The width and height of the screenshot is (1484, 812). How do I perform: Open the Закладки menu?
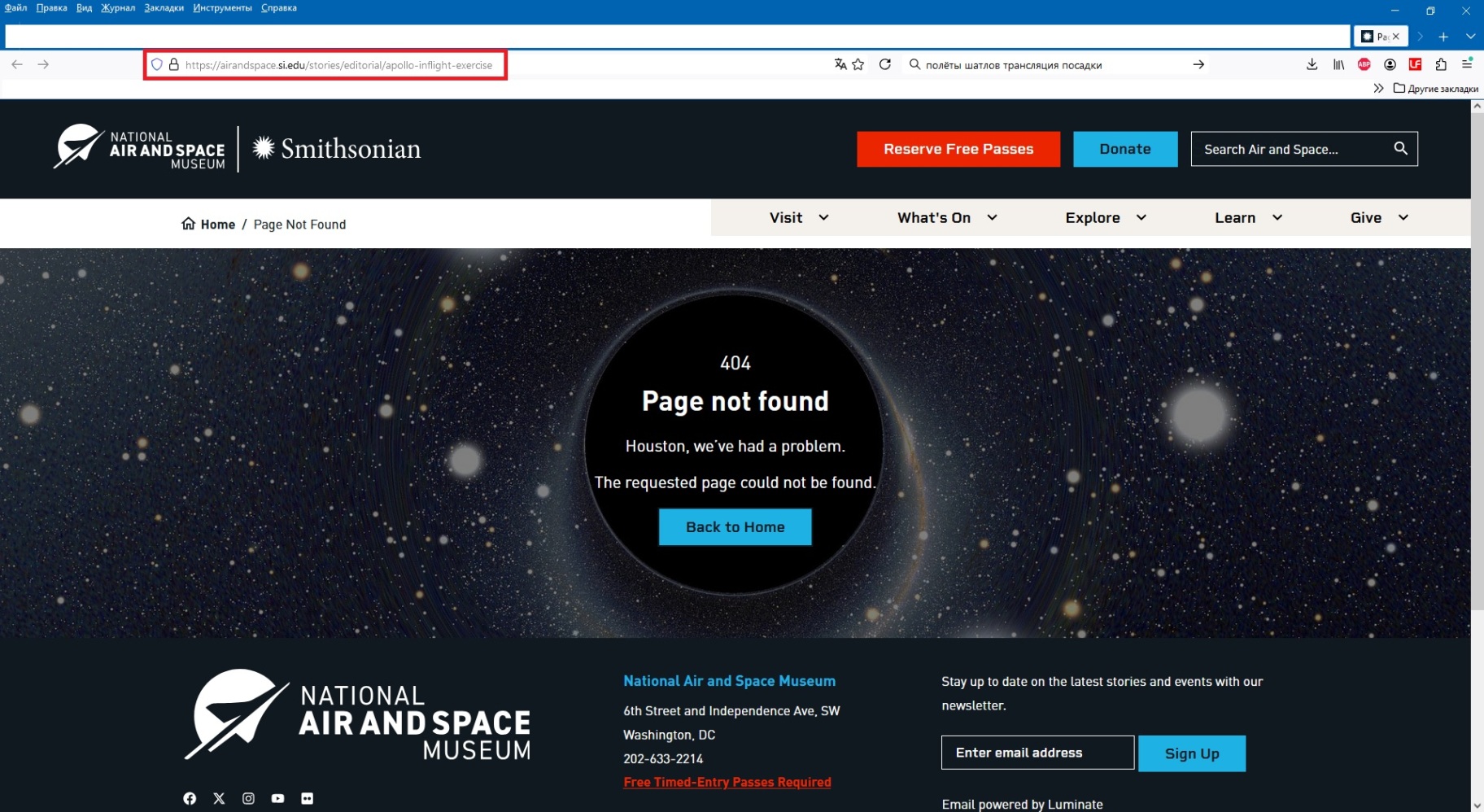(164, 8)
